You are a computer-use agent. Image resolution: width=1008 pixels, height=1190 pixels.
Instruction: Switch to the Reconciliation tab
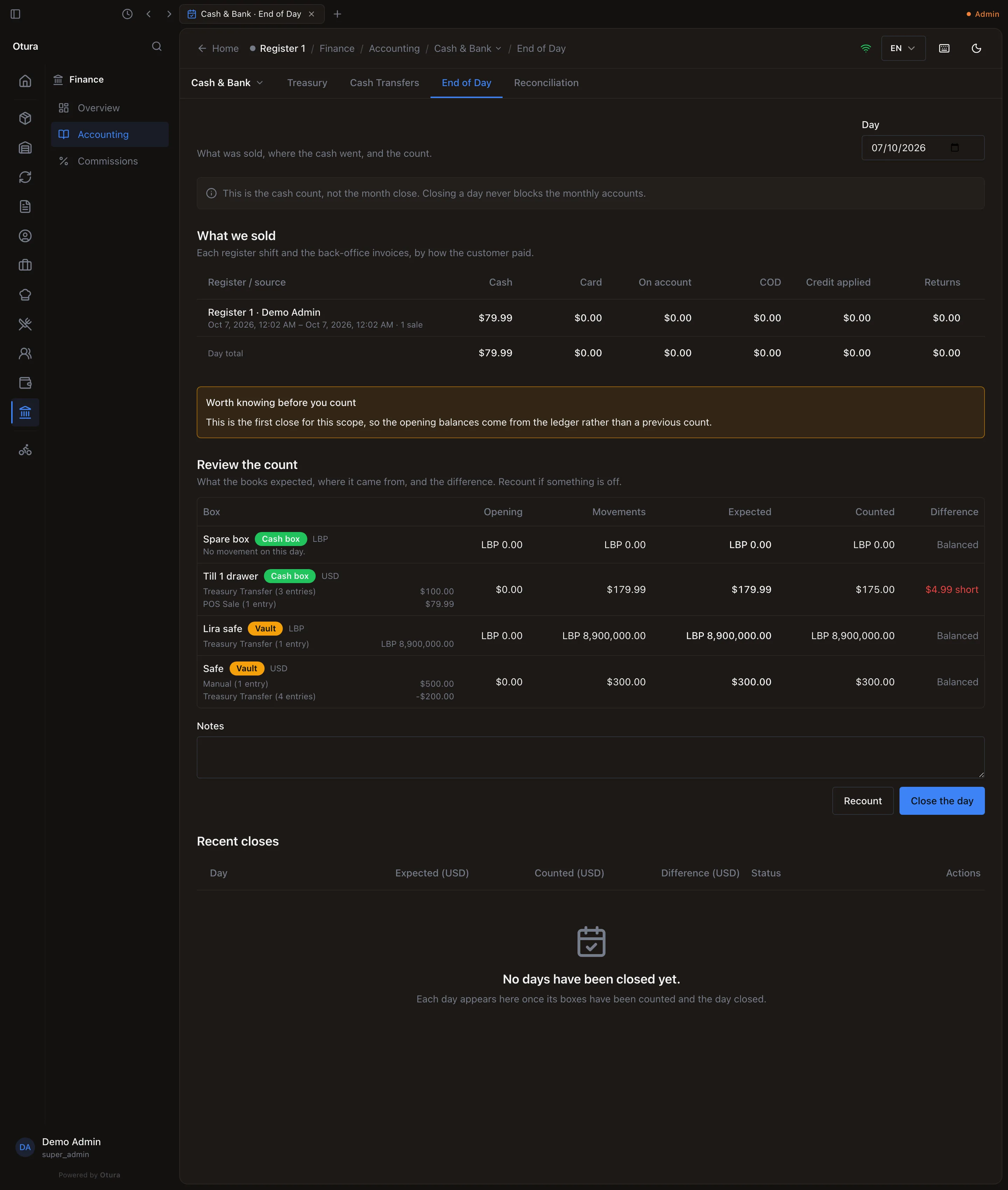click(546, 83)
